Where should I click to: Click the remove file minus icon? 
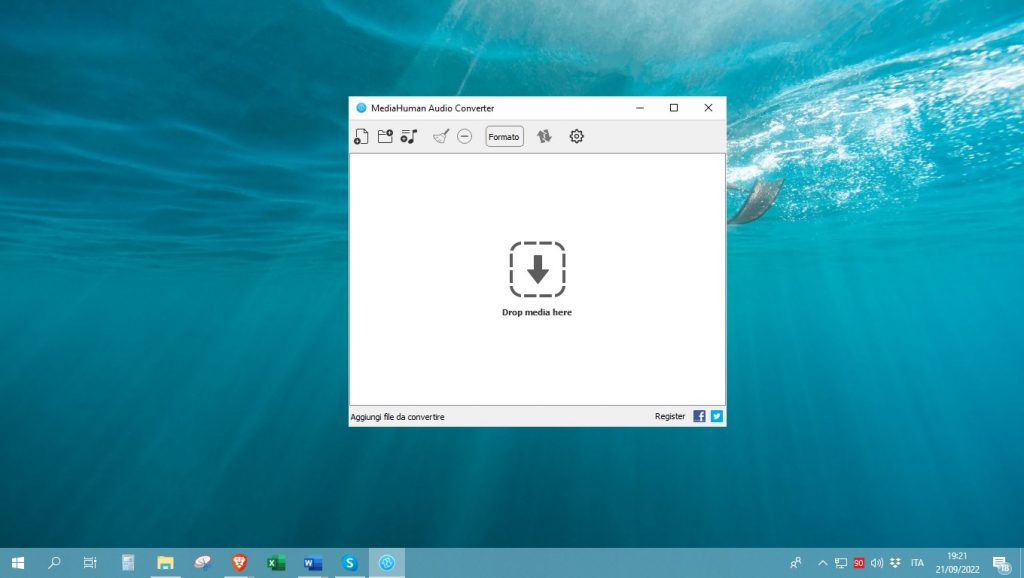464,136
